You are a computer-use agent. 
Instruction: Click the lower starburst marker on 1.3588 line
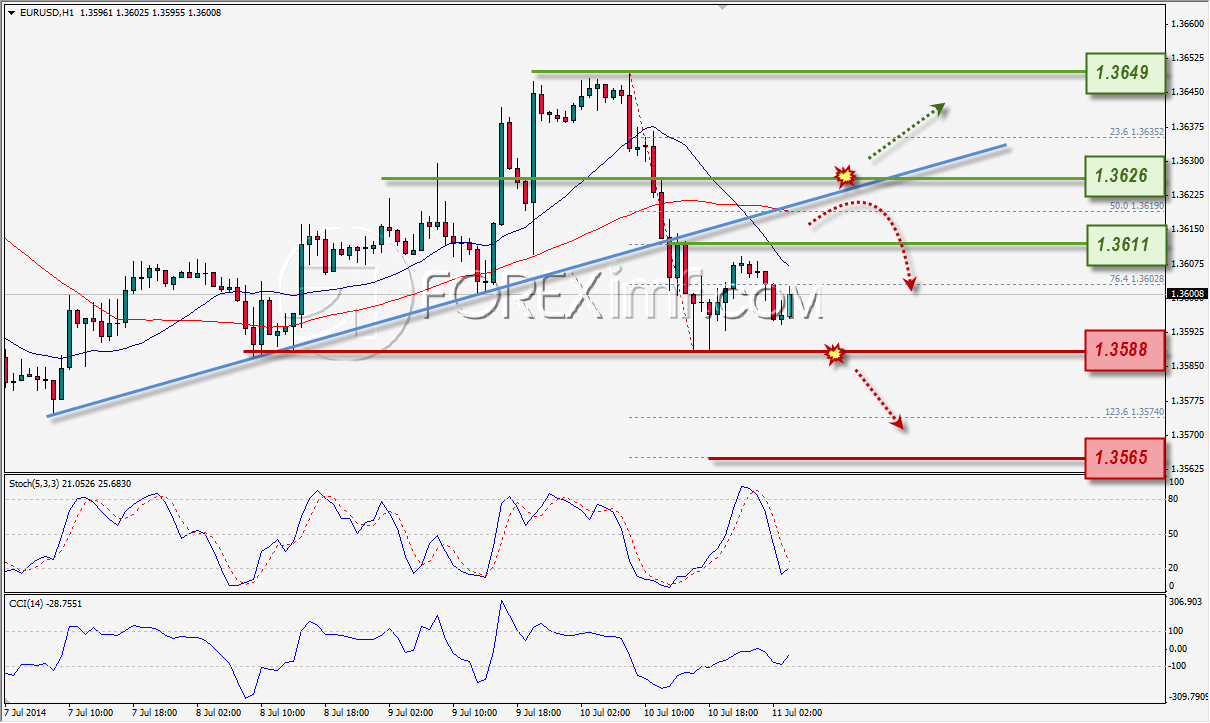[833, 353]
